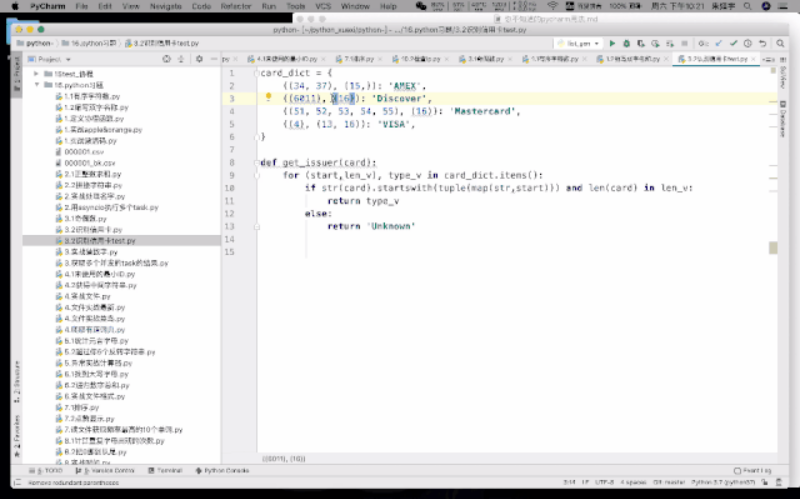Open the File menu

click(81, 6)
